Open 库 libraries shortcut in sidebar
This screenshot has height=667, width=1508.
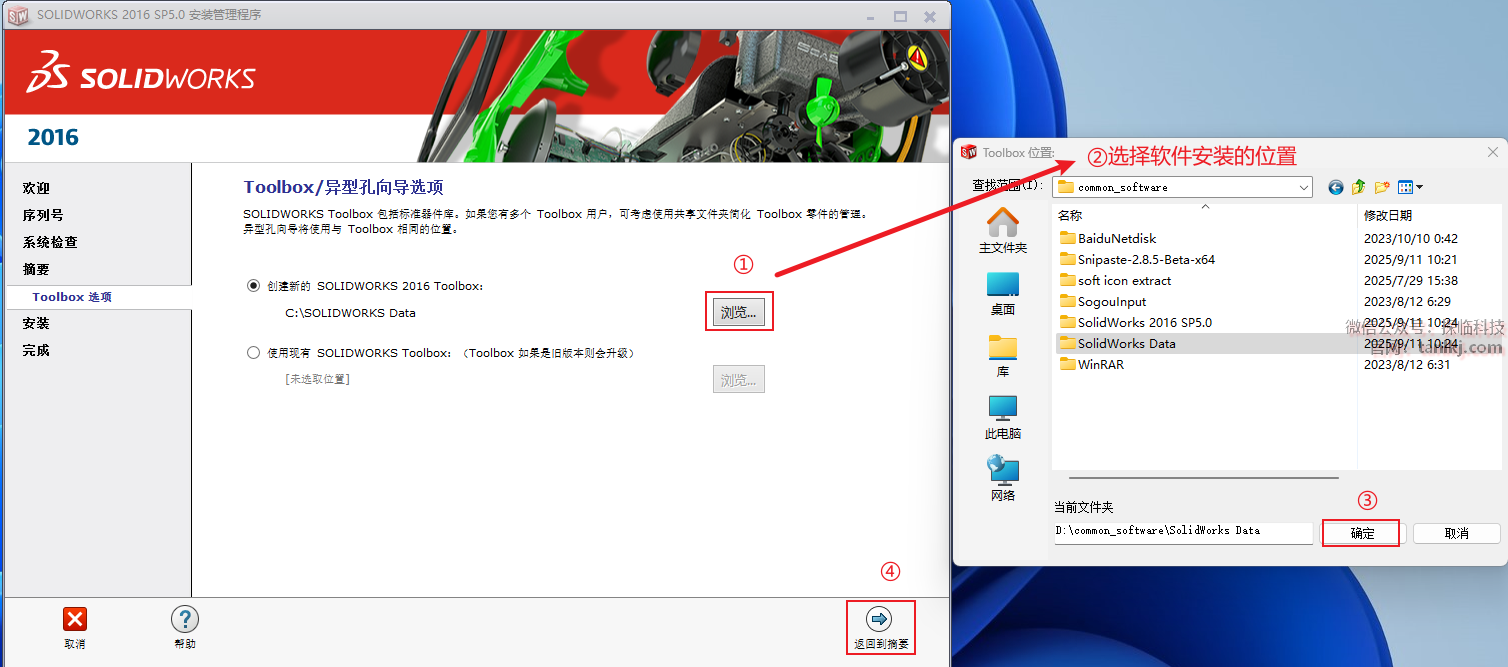(1003, 355)
